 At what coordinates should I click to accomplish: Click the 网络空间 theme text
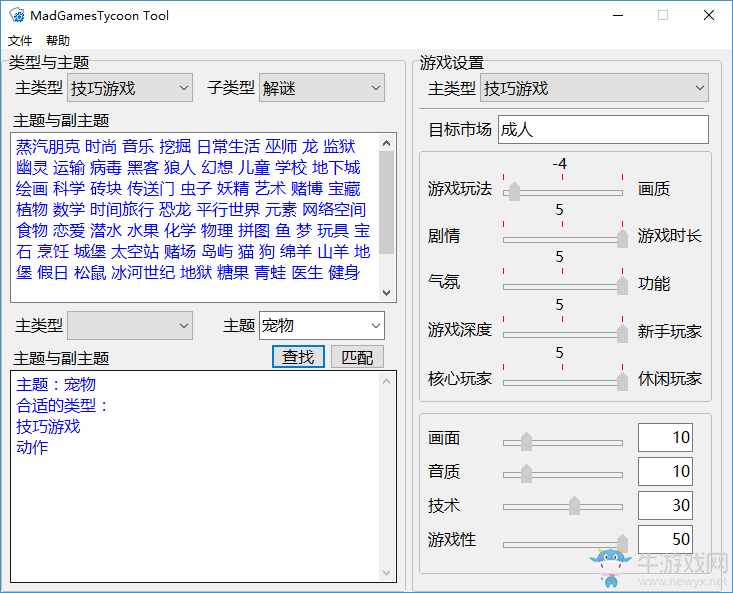click(x=334, y=210)
